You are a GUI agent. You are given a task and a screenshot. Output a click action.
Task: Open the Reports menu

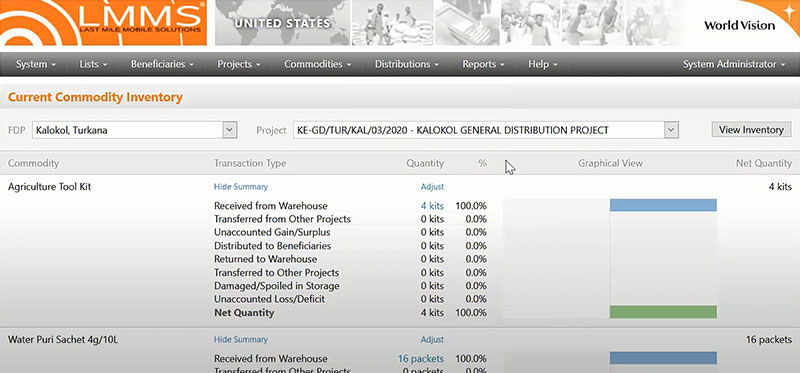tap(483, 64)
